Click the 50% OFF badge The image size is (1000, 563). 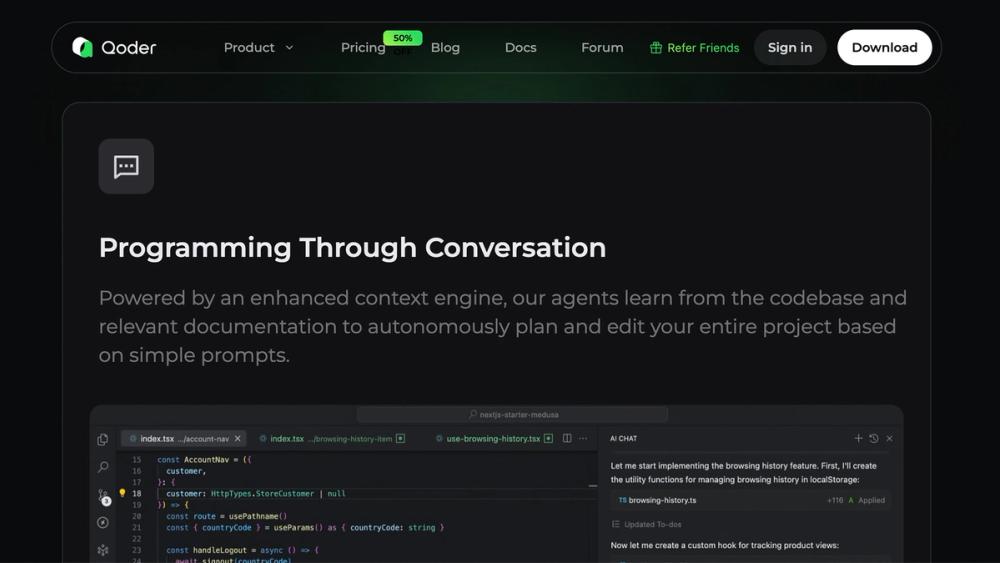click(x=402, y=39)
